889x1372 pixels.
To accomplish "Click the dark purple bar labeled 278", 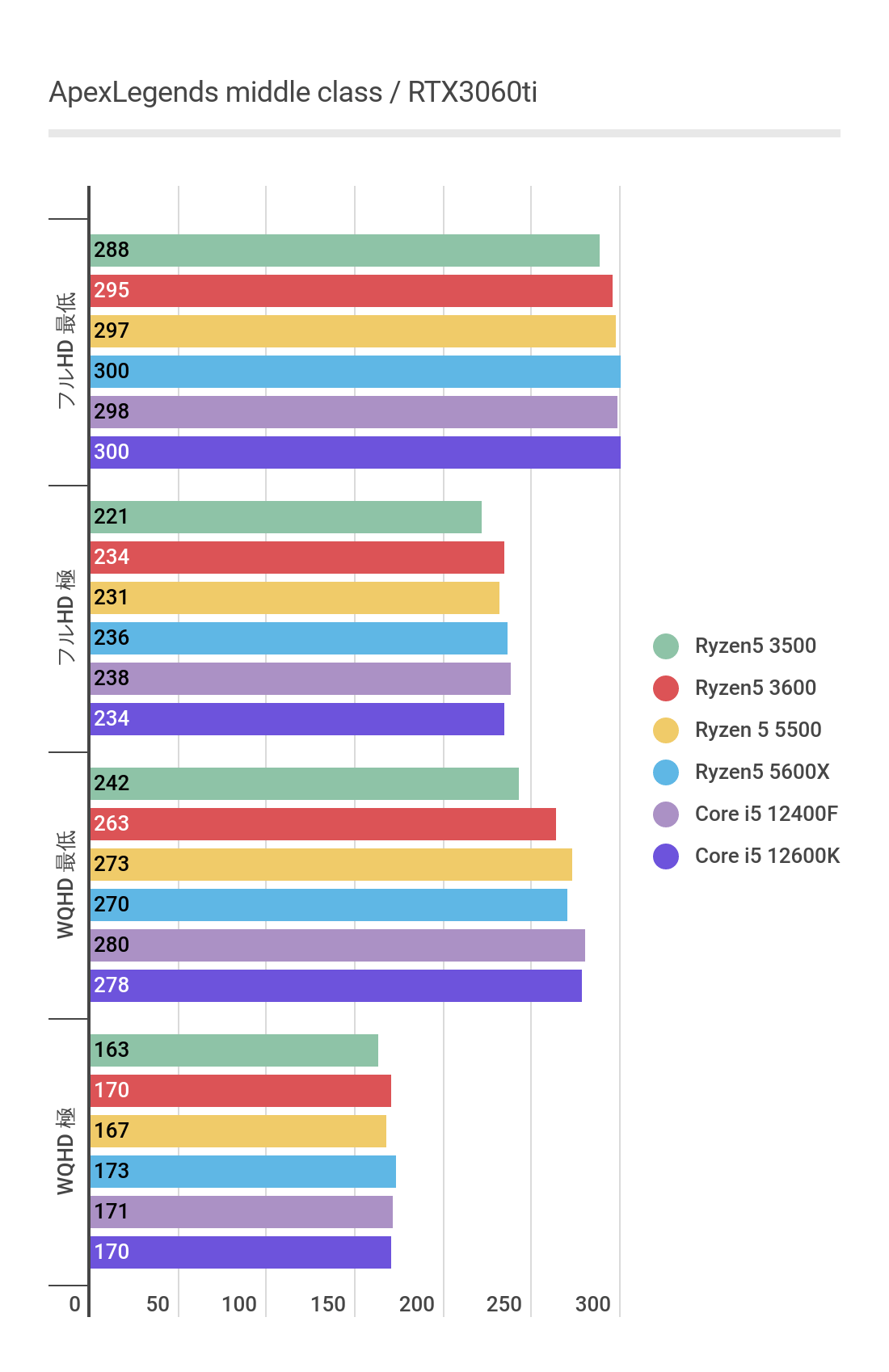I will click(x=335, y=986).
